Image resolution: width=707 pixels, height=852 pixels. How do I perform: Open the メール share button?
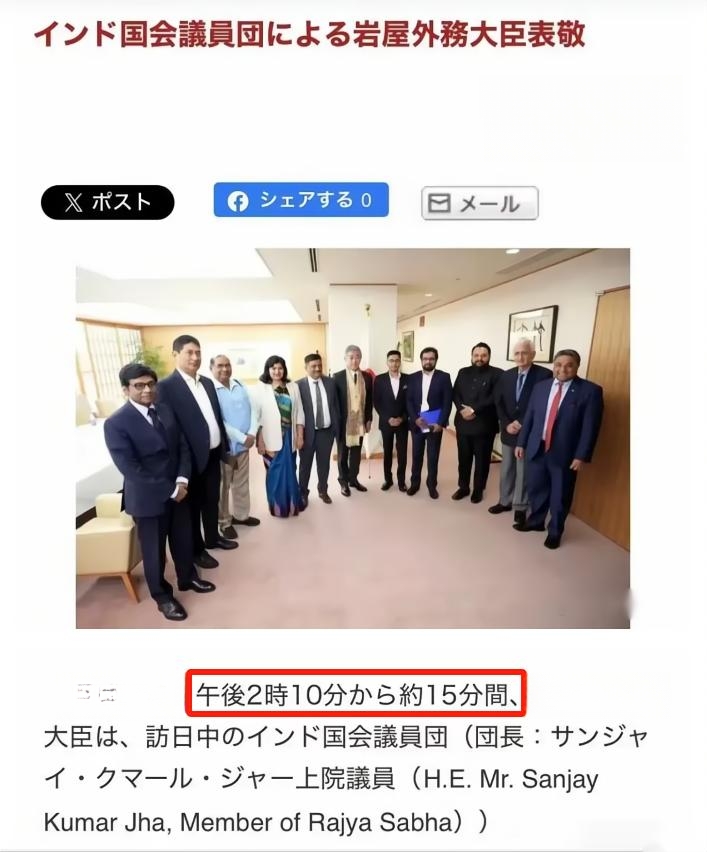click(480, 203)
